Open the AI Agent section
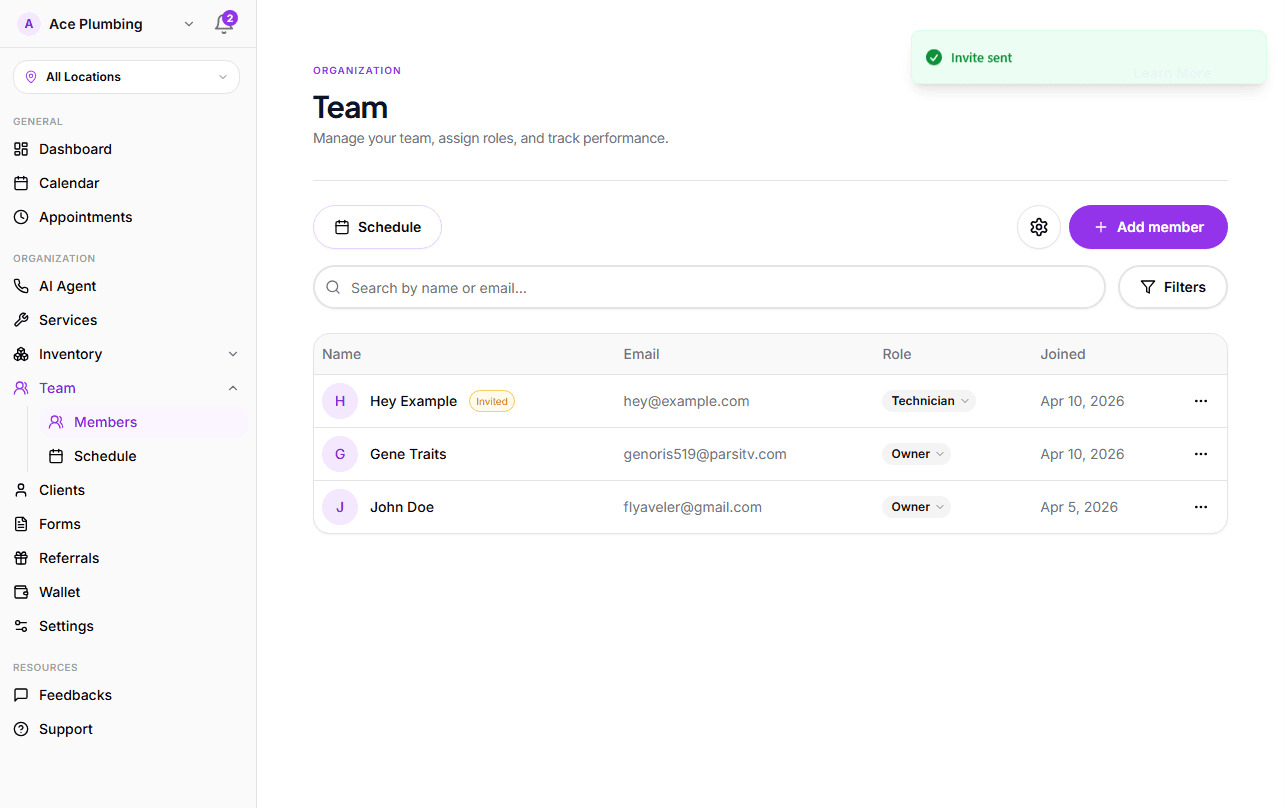 (66, 285)
